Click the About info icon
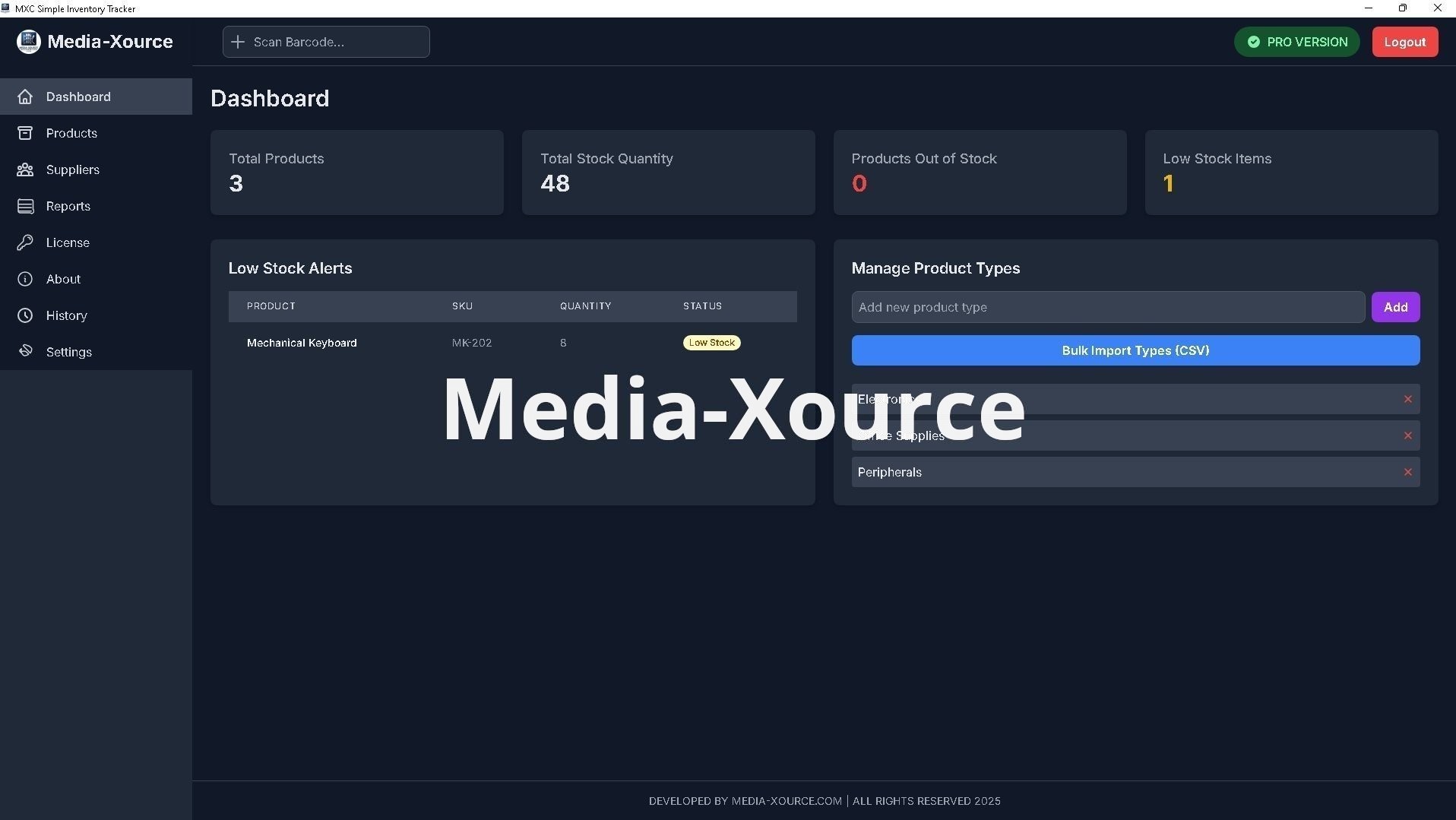The width and height of the screenshot is (1456, 820). tap(25, 279)
